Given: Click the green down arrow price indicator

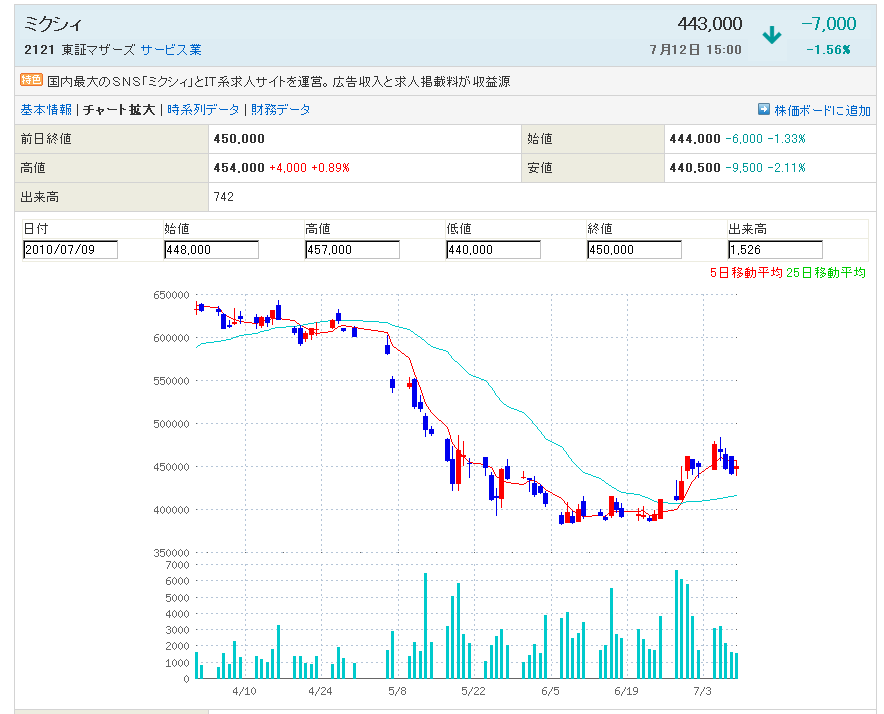Looking at the screenshot, I should click(x=771, y=35).
